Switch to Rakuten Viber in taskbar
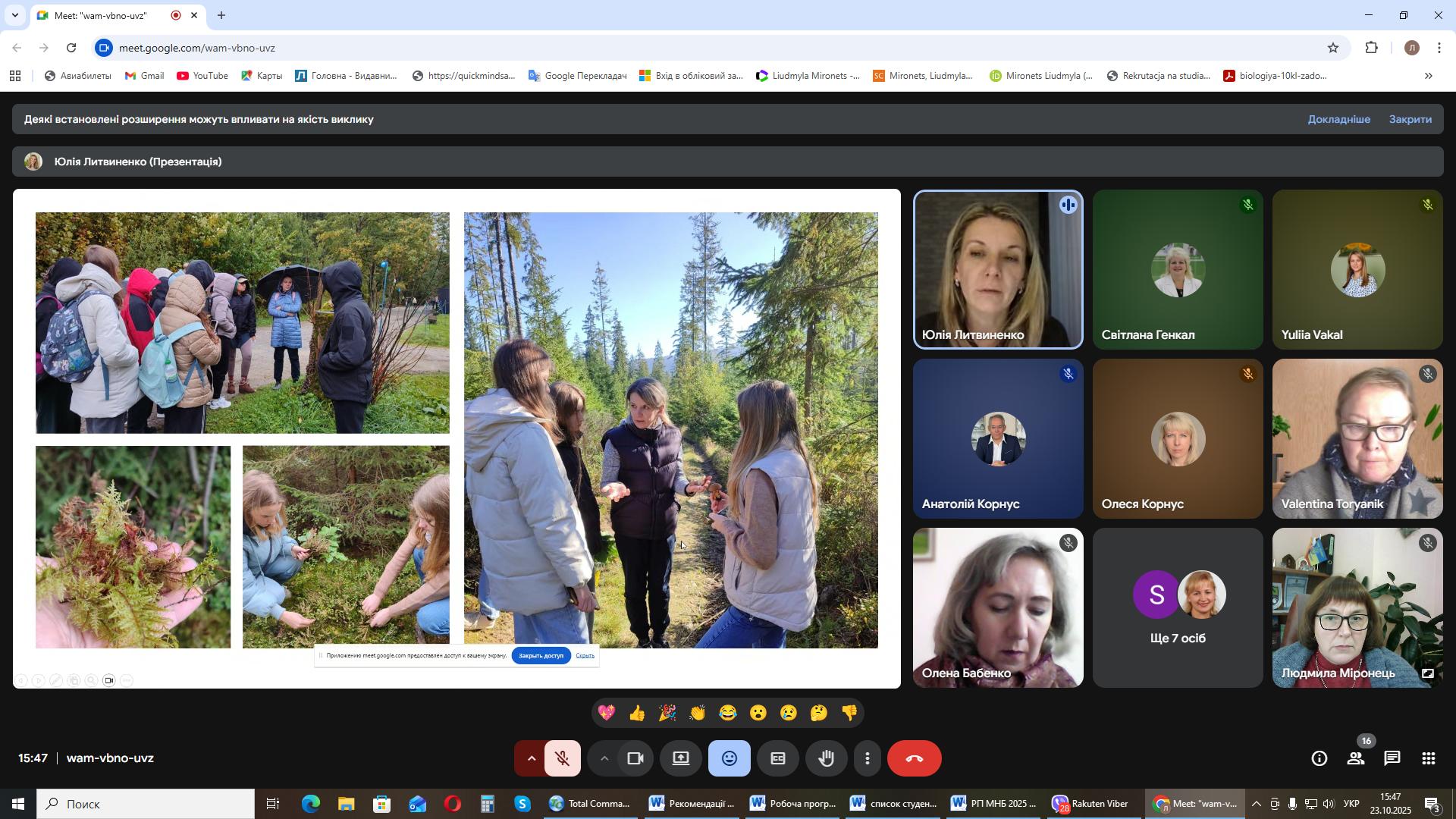Screen dimensions: 1456x819 click(x=1090, y=804)
